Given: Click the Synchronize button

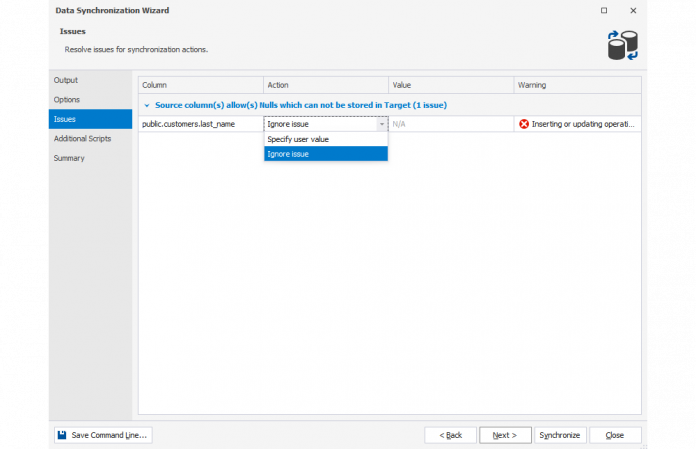Looking at the screenshot, I should pyautogui.click(x=559, y=435).
